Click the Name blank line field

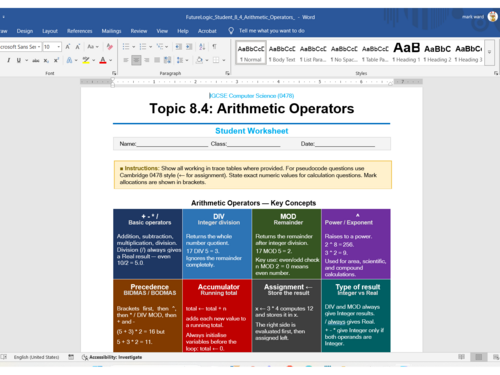pos(172,144)
